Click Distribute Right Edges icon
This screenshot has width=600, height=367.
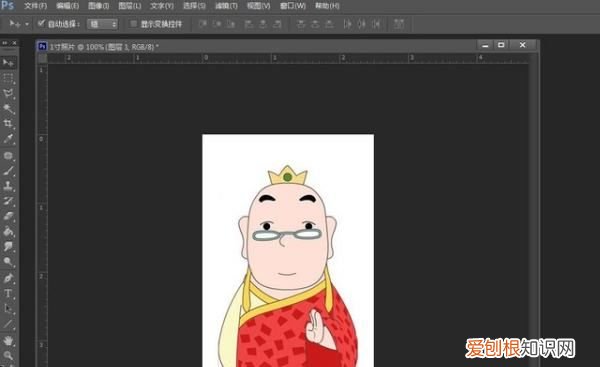[376, 24]
